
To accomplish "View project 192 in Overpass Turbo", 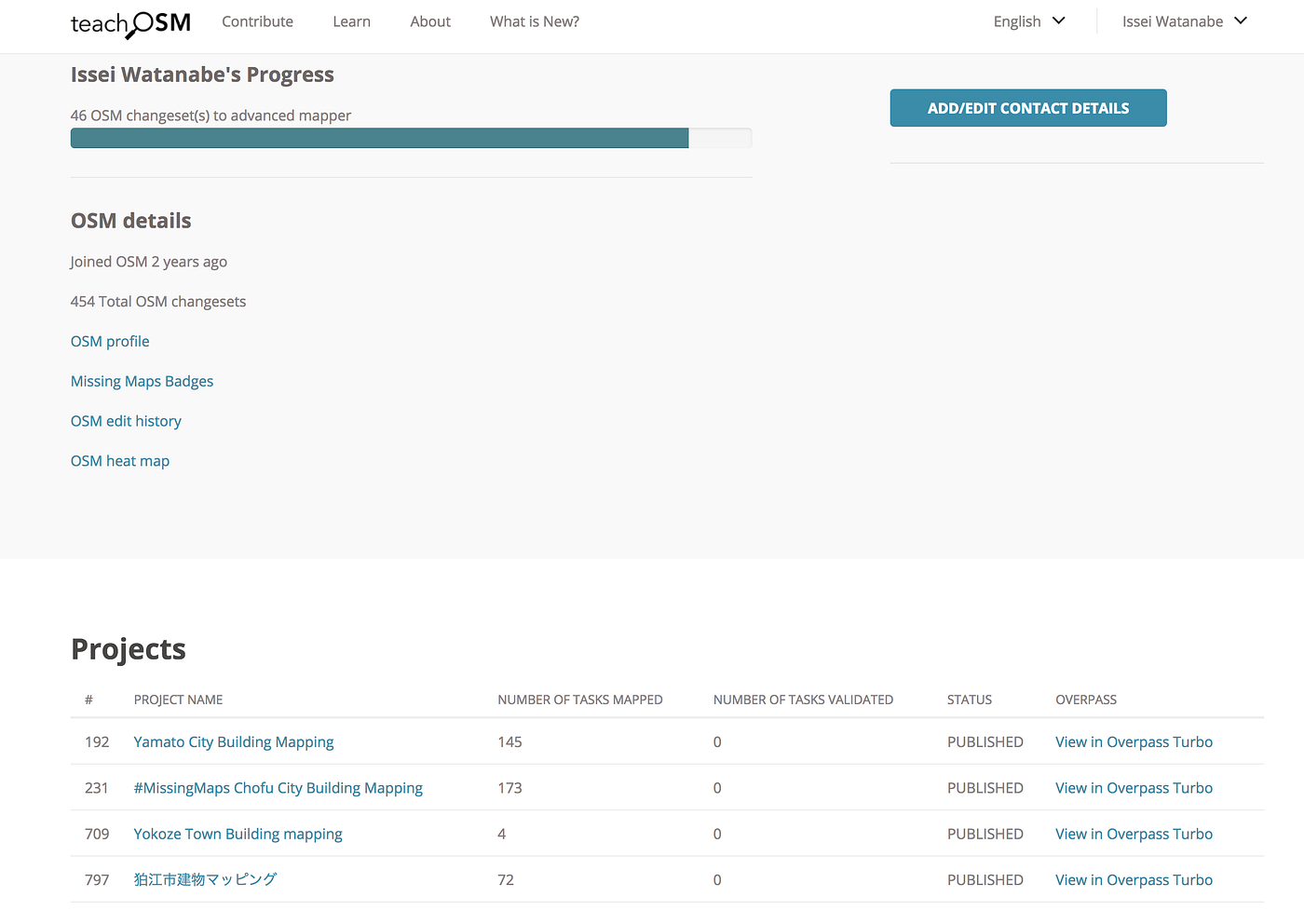I will coord(1134,741).
